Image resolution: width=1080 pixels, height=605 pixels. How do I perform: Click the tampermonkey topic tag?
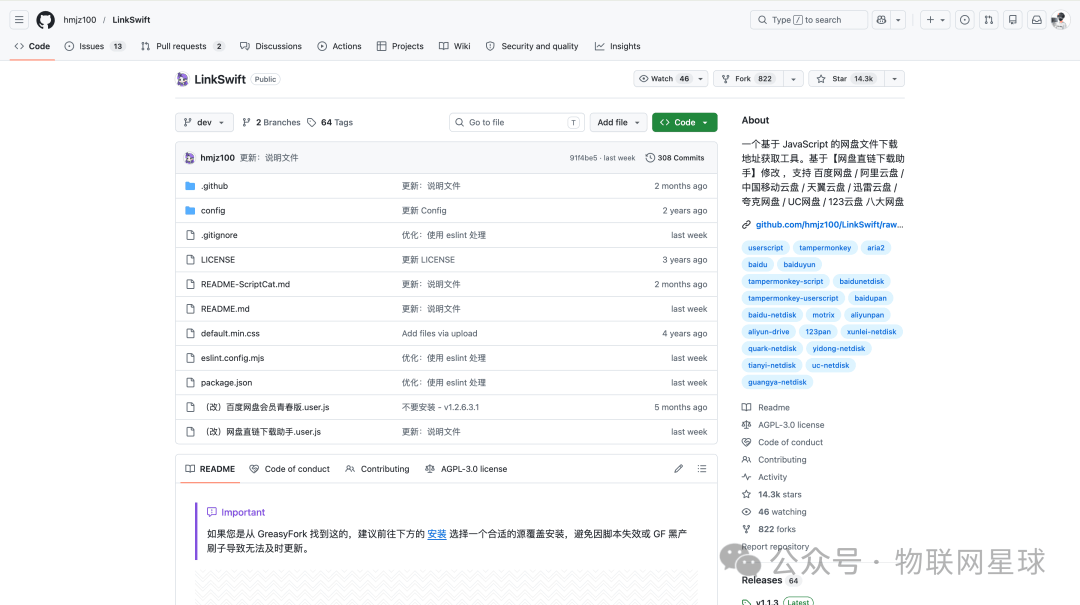pyautogui.click(x=825, y=248)
